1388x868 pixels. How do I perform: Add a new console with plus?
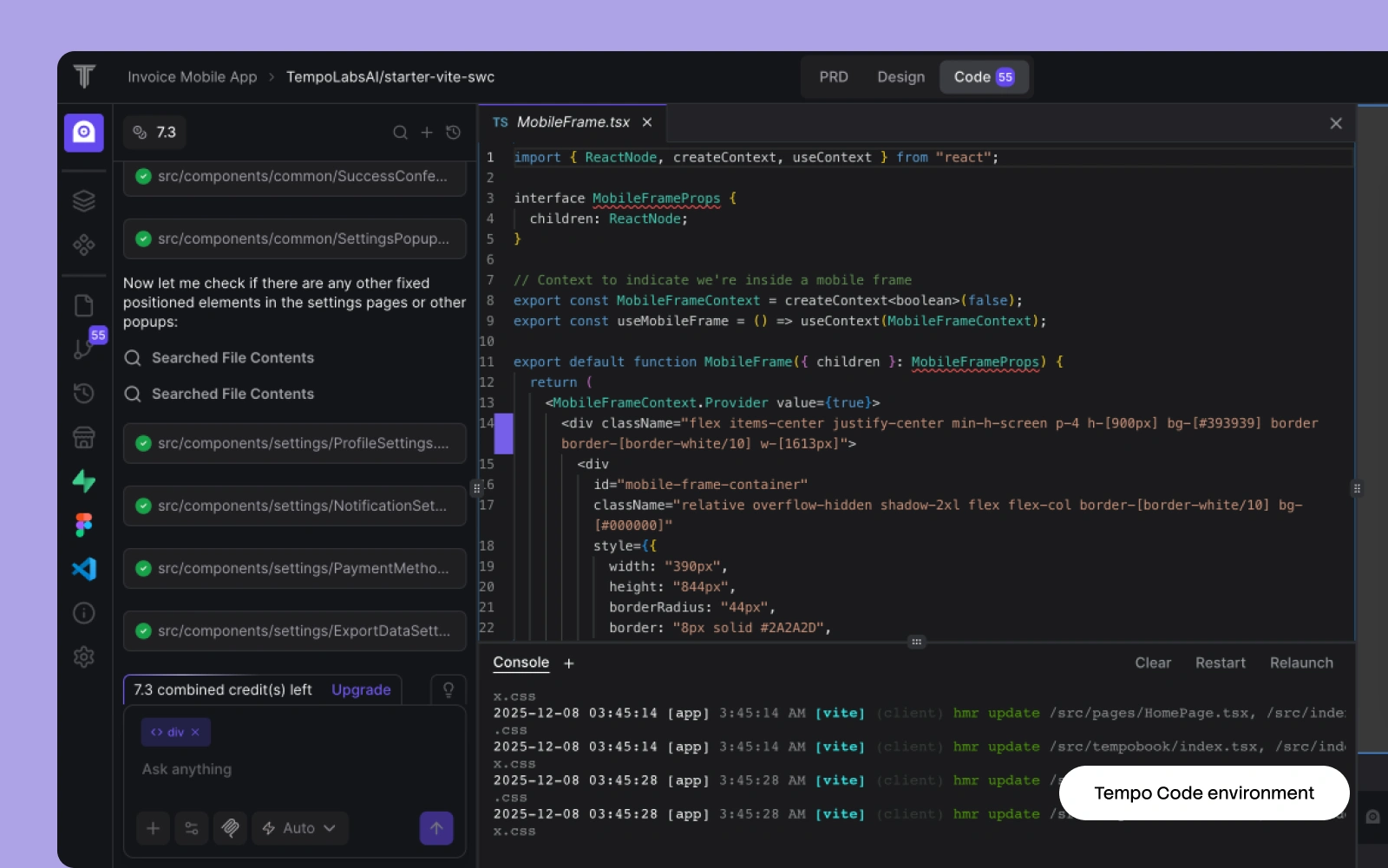(x=569, y=663)
